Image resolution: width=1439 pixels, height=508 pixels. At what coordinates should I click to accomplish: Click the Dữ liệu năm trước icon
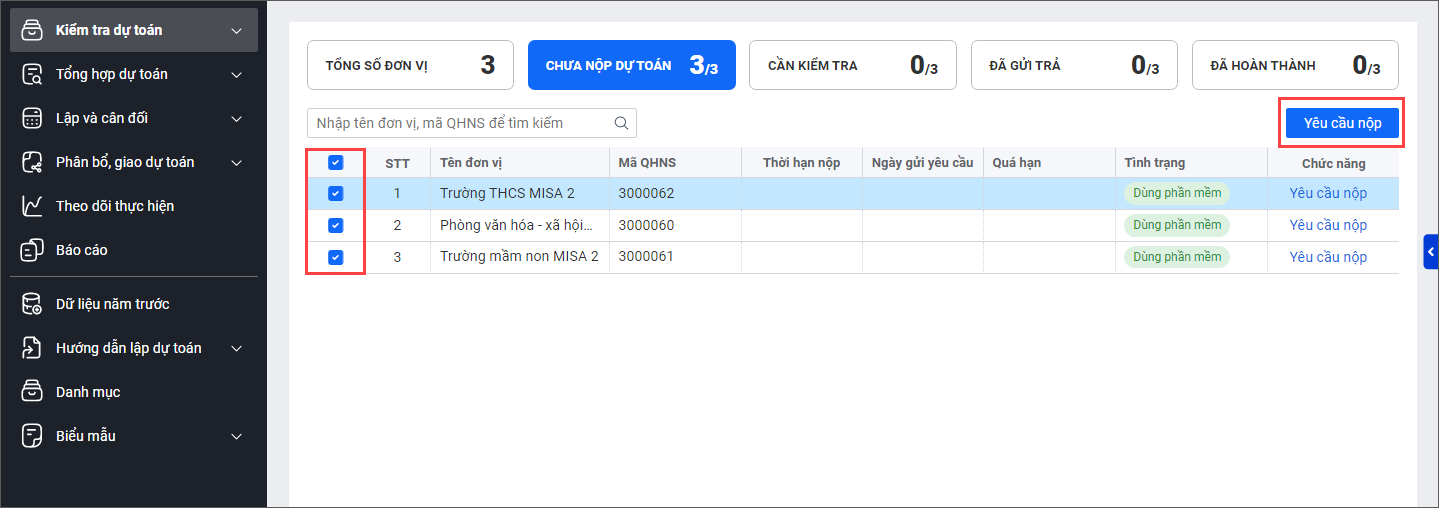(x=33, y=304)
